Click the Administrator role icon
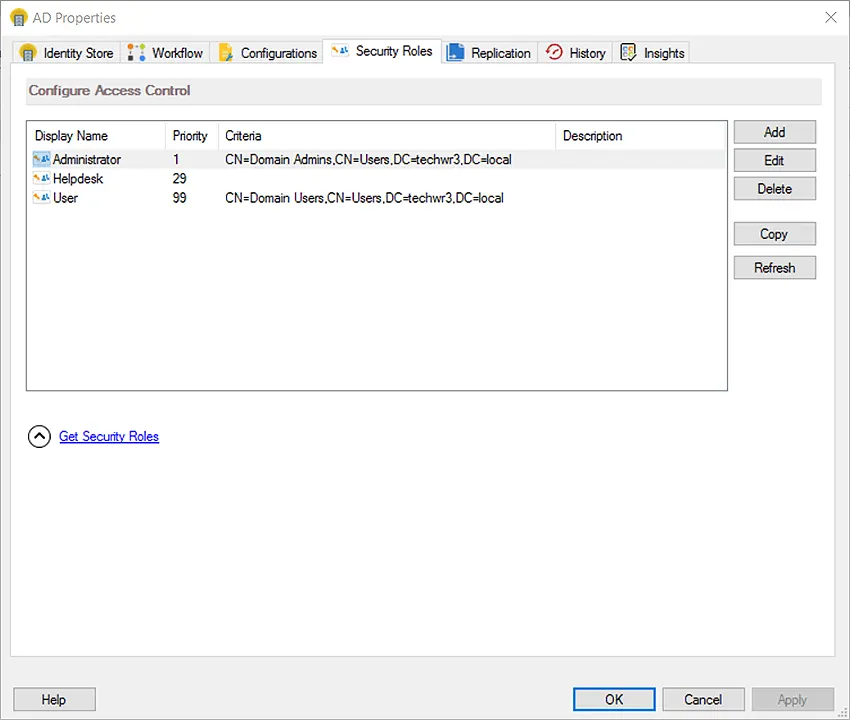Viewport: 850px width, 720px height. coord(41,159)
